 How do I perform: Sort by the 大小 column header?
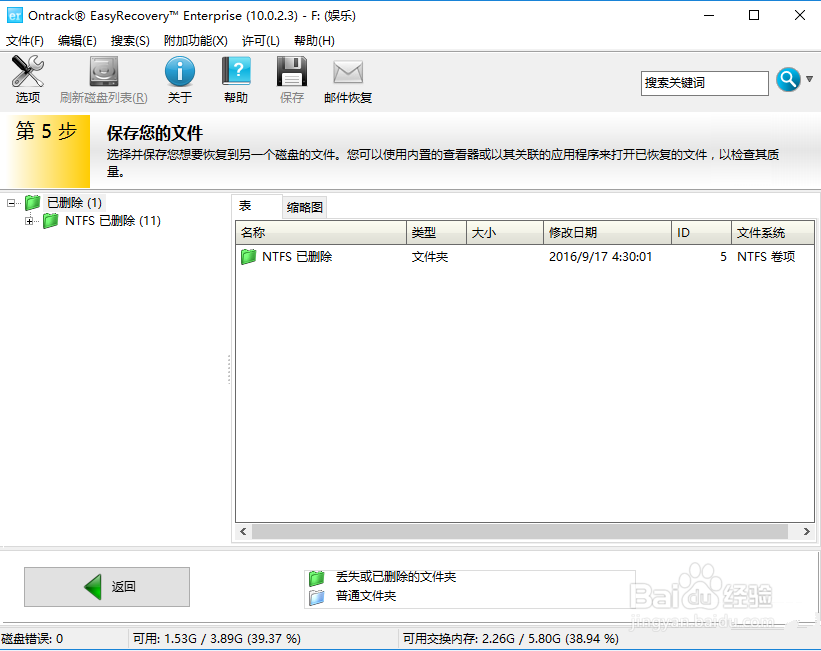(x=505, y=233)
